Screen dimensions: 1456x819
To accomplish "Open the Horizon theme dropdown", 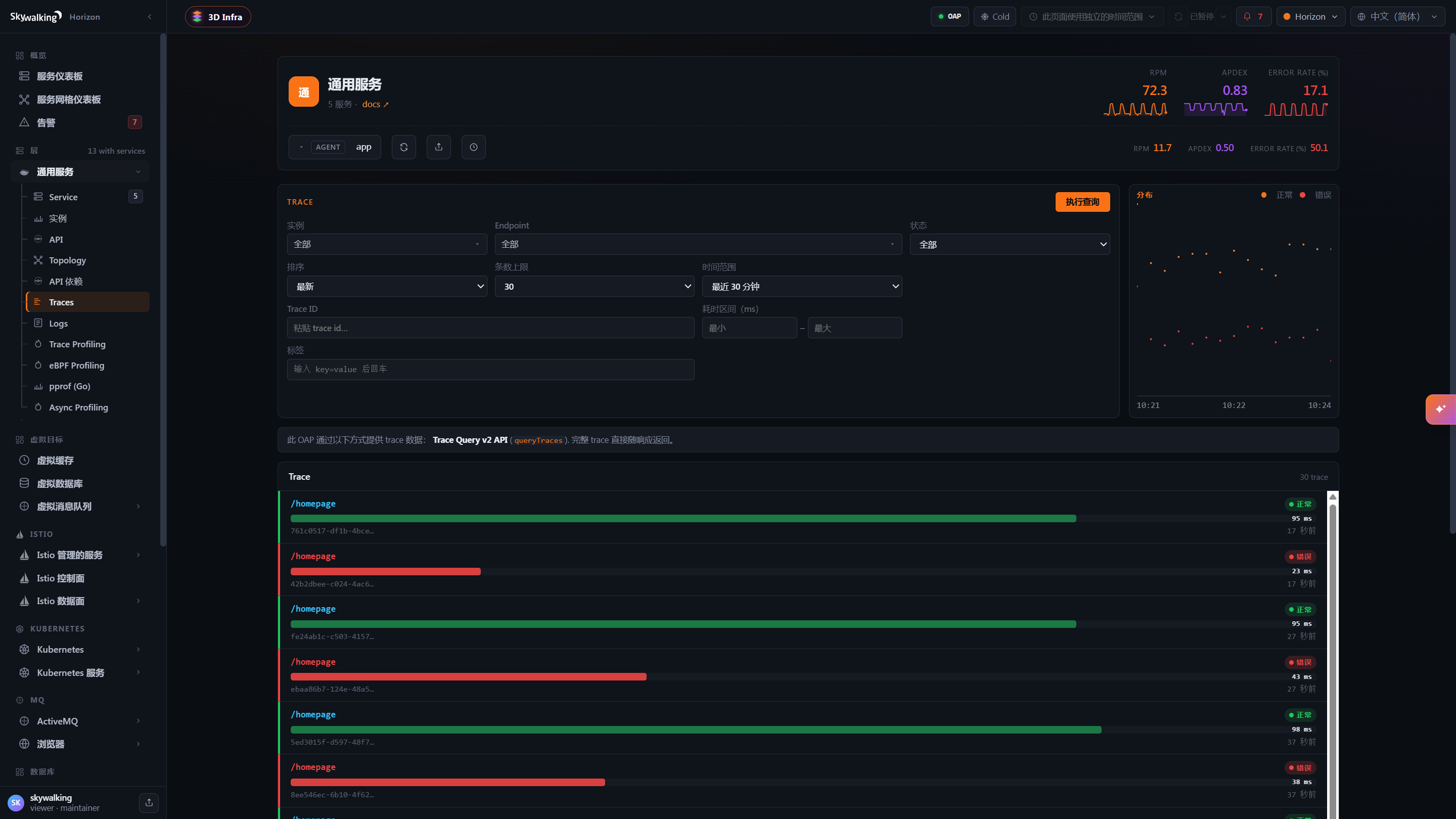I will [1311, 16].
